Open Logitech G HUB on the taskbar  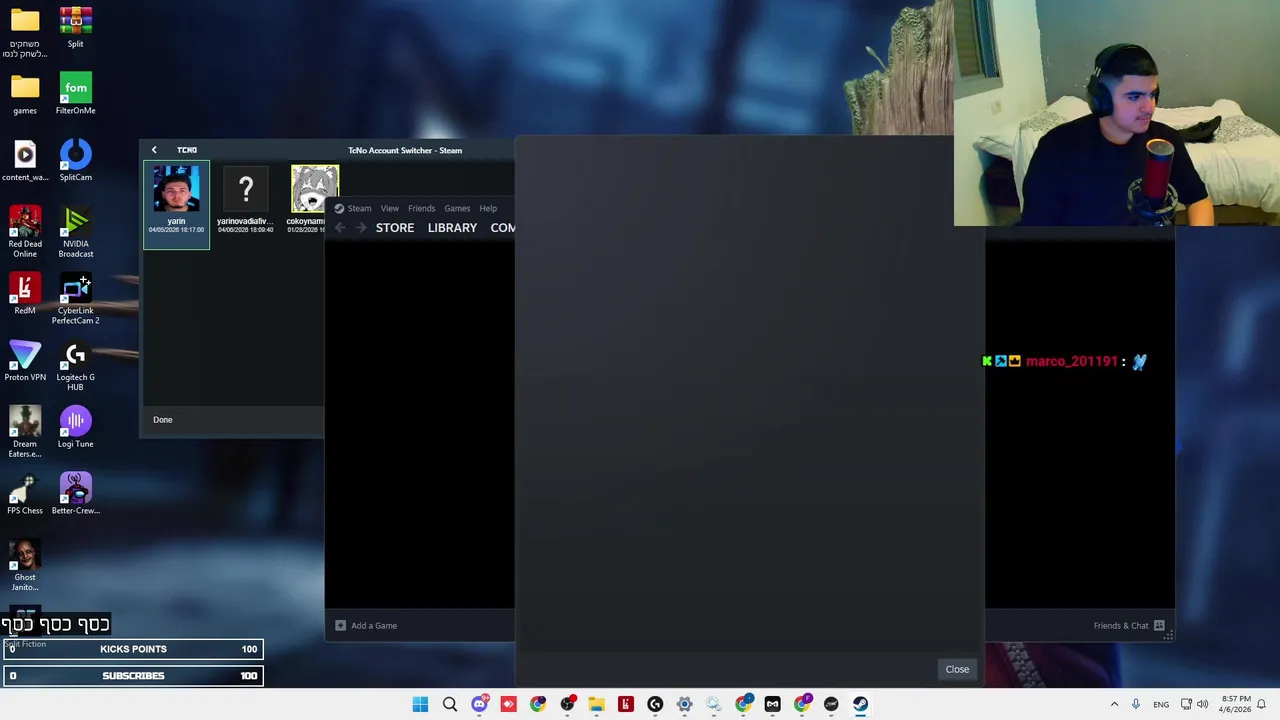655,704
